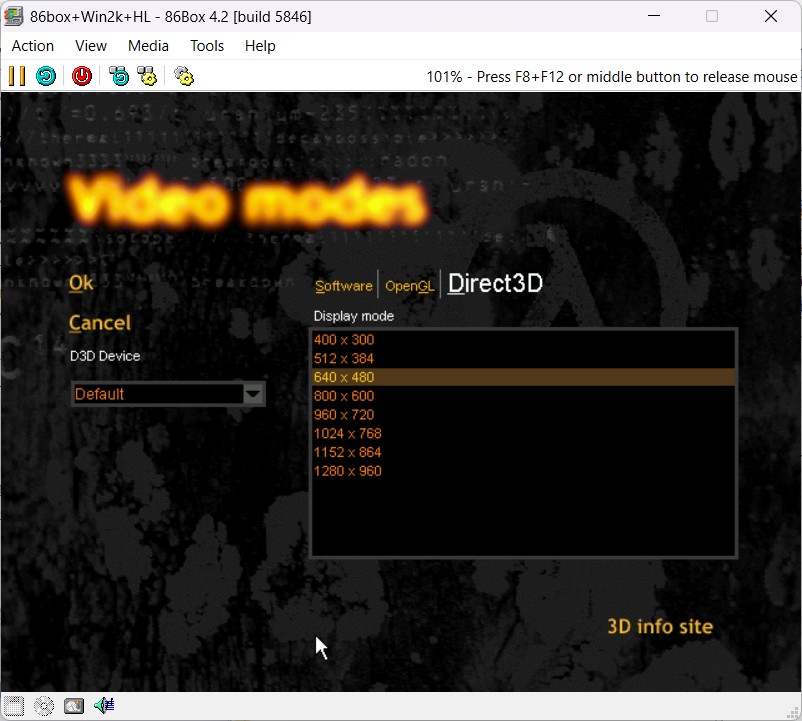Click the teal hard reset icon

pyautogui.click(x=46, y=76)
